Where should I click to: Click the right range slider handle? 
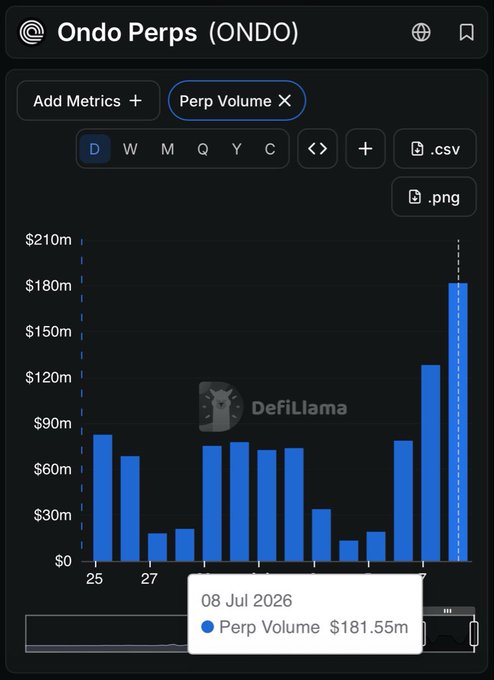pyautogui.click(x=474, y=634)
